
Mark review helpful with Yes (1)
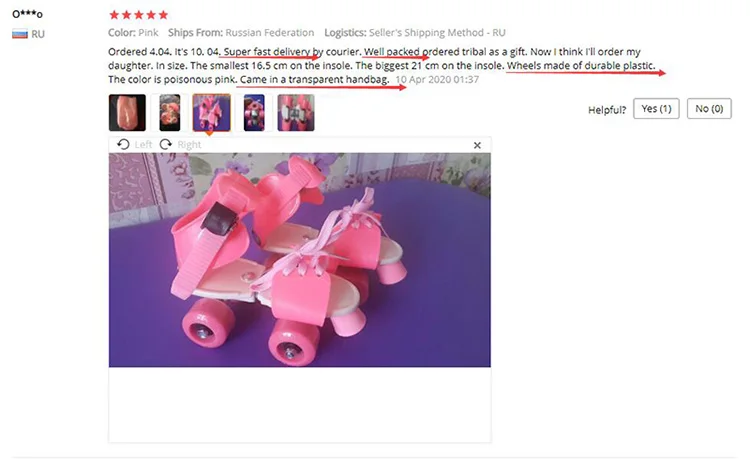pyautogui.click(x=656, y=109)
